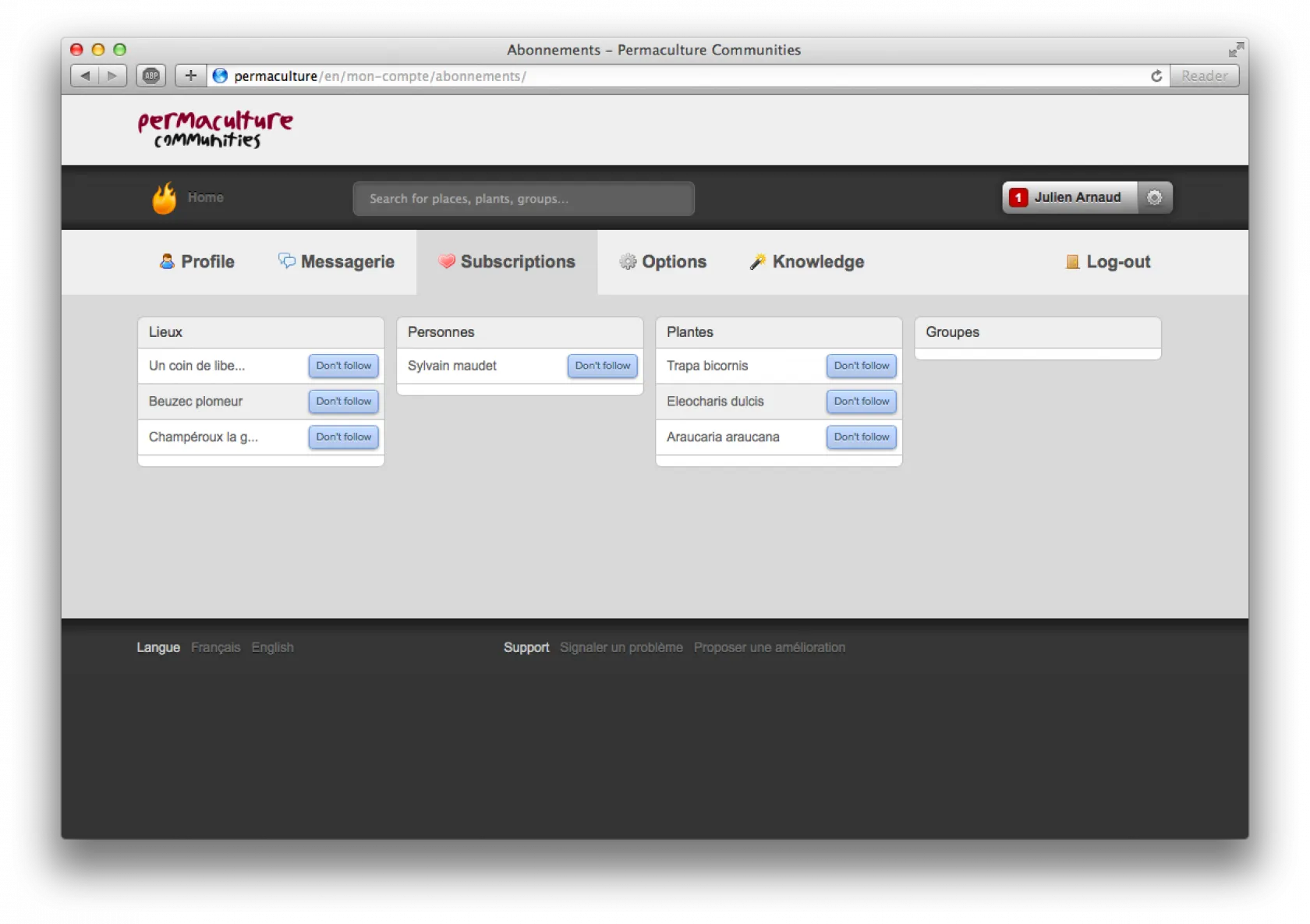Unfollow Beuzec plomeur place
Screen dimensions: 1310x924
343,402
